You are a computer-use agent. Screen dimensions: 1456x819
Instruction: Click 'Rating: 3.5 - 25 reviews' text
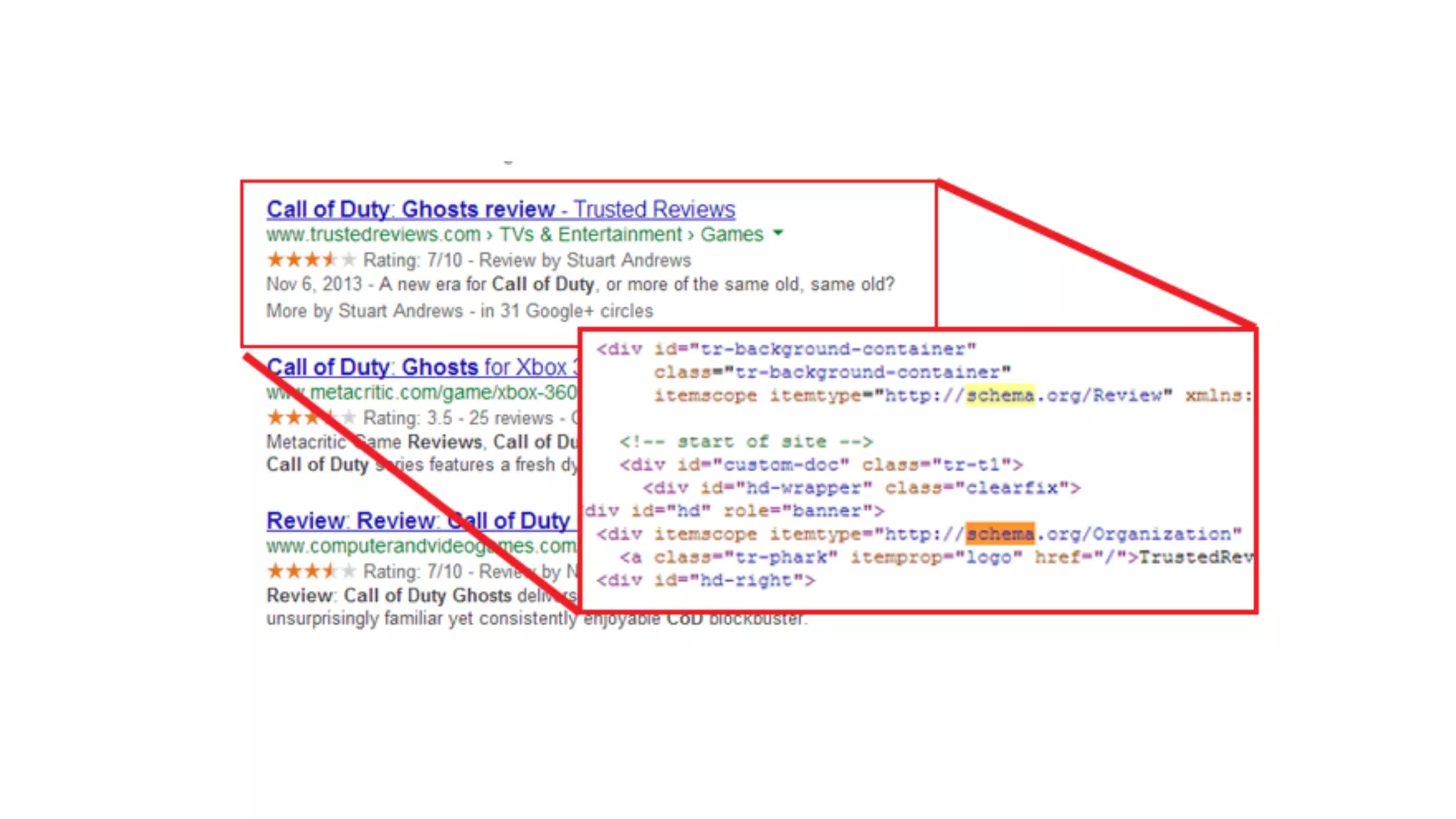458,418
